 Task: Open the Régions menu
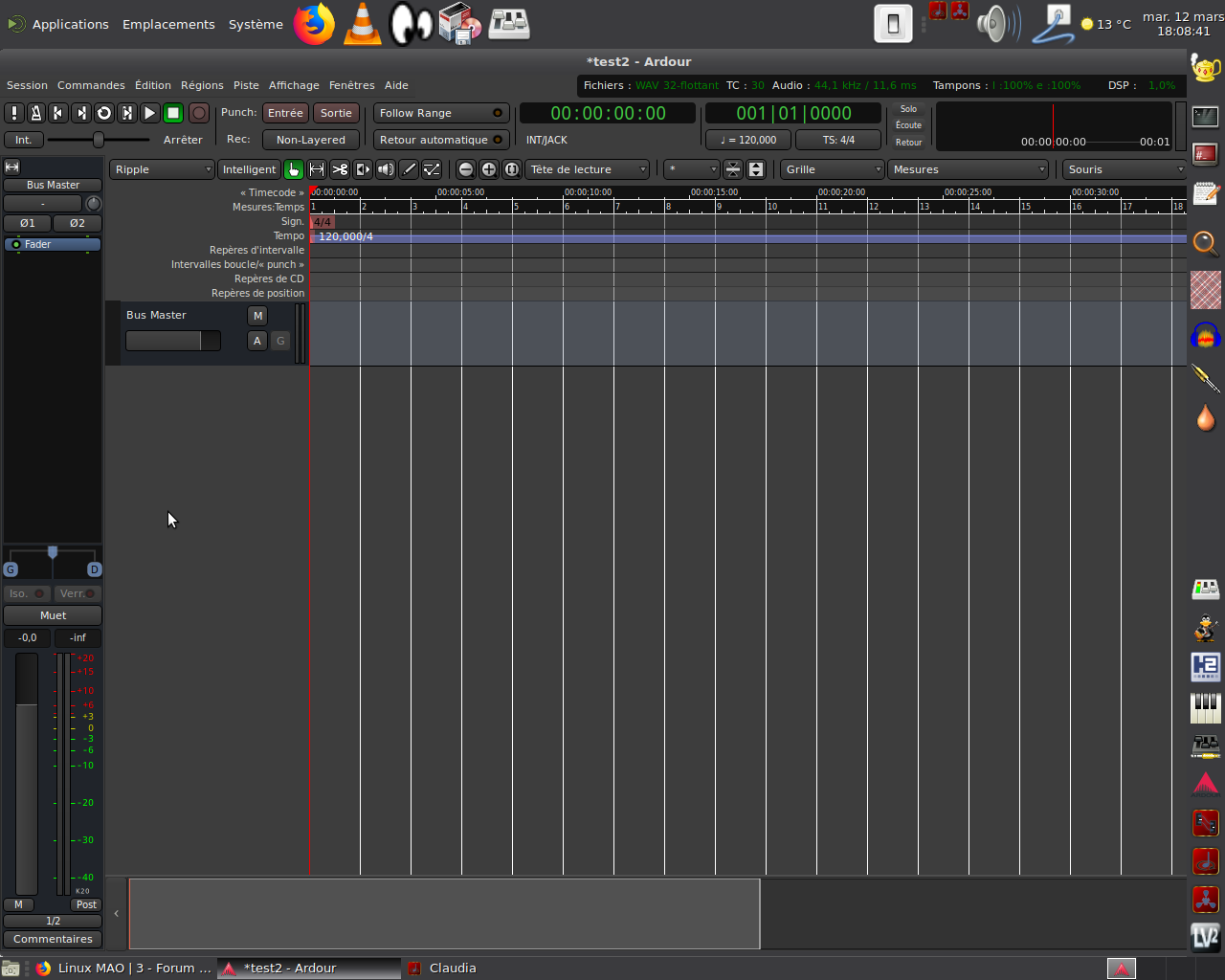point(202,85)
